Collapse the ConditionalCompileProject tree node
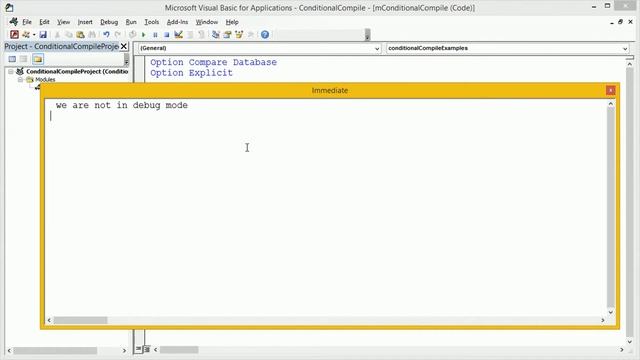 (x=11, y=71)
